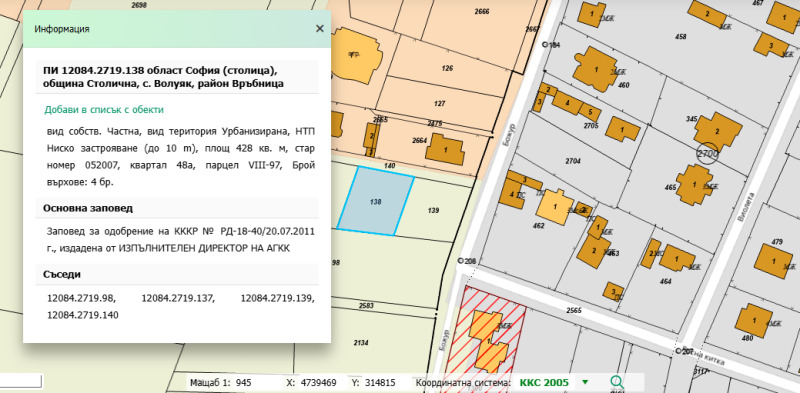This screenshot has height=393, width=800.
Task: Expand the coordinate system dropdown arrow
Action: (x=585, y=382)
